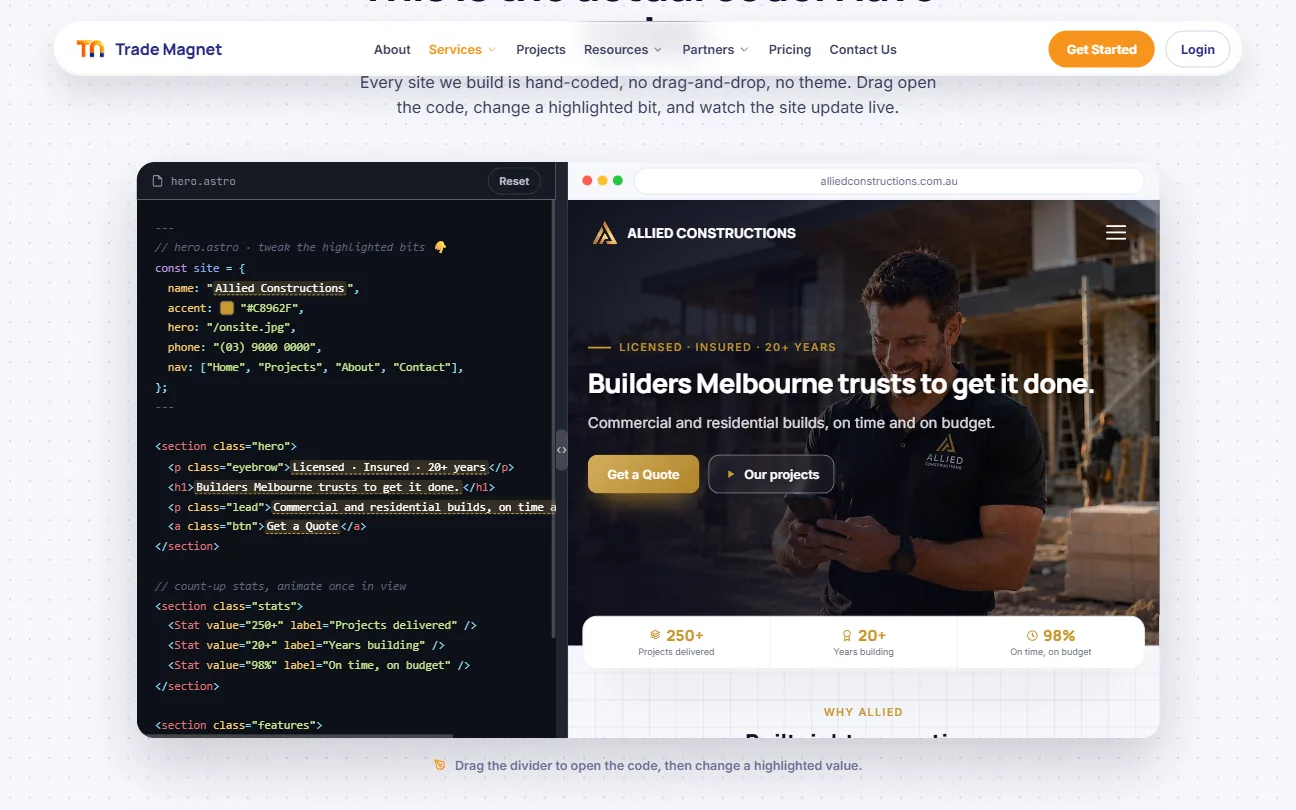The height and width of the screenshot is (810, 1296).
Task: Select highlighted Get a Quote code text
Action: tap(302, 526)
